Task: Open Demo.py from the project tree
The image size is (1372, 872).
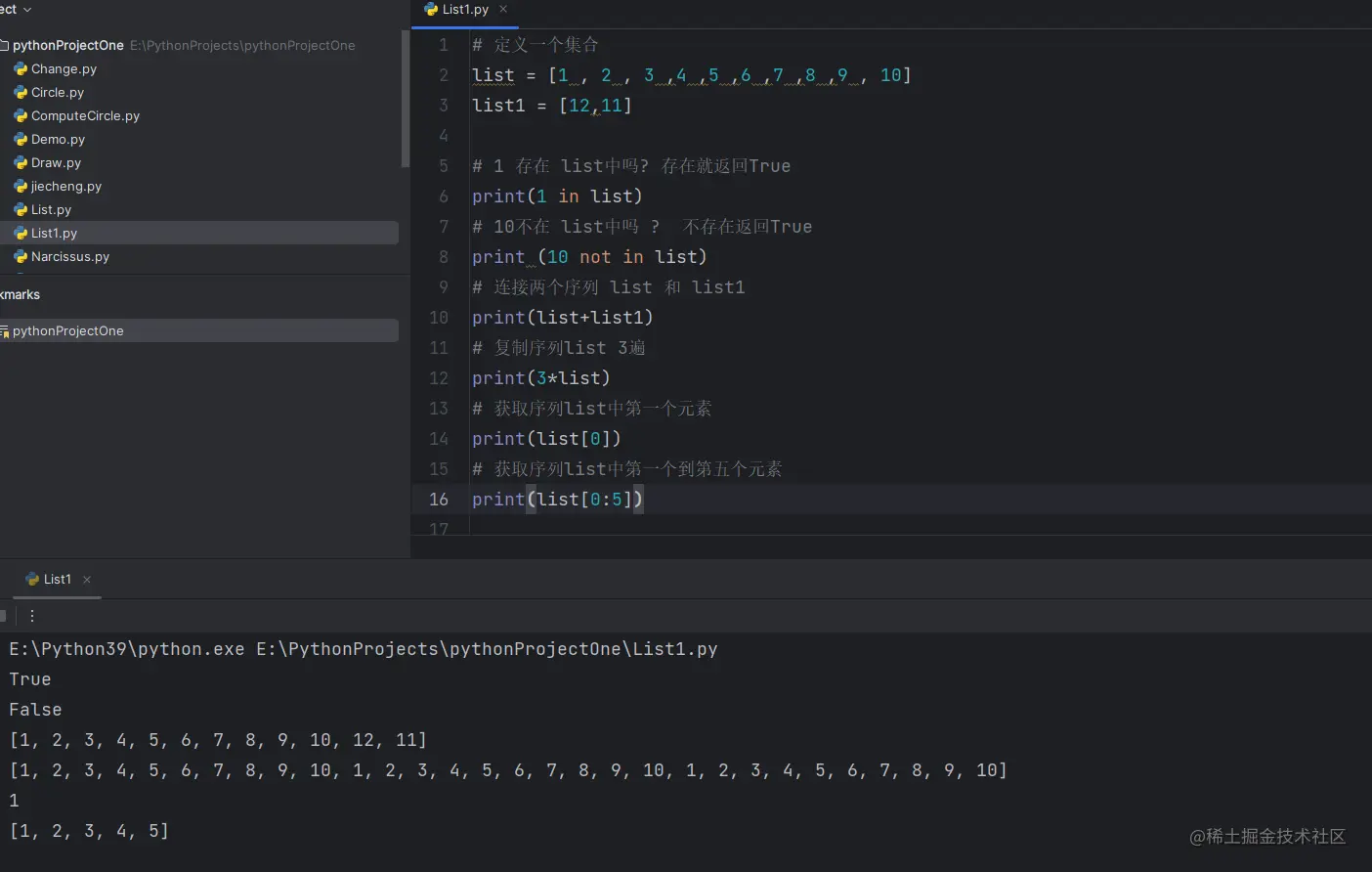Action: coord(58,140)
